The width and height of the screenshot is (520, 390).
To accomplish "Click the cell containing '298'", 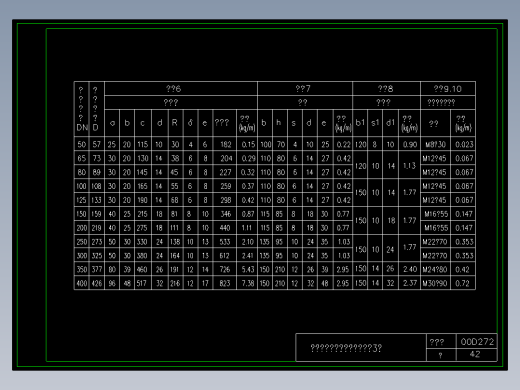I will point(226,200).
